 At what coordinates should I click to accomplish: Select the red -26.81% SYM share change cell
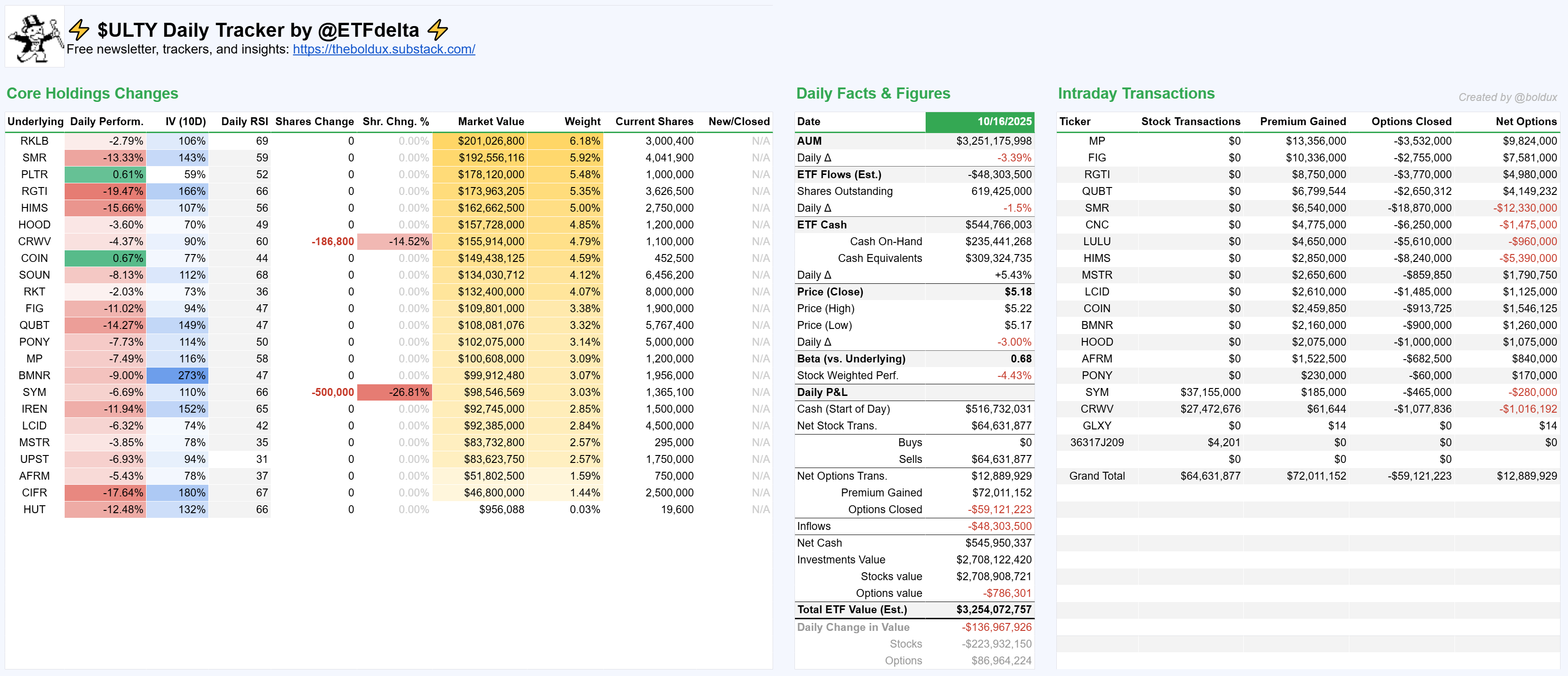[x=394, y=392]
